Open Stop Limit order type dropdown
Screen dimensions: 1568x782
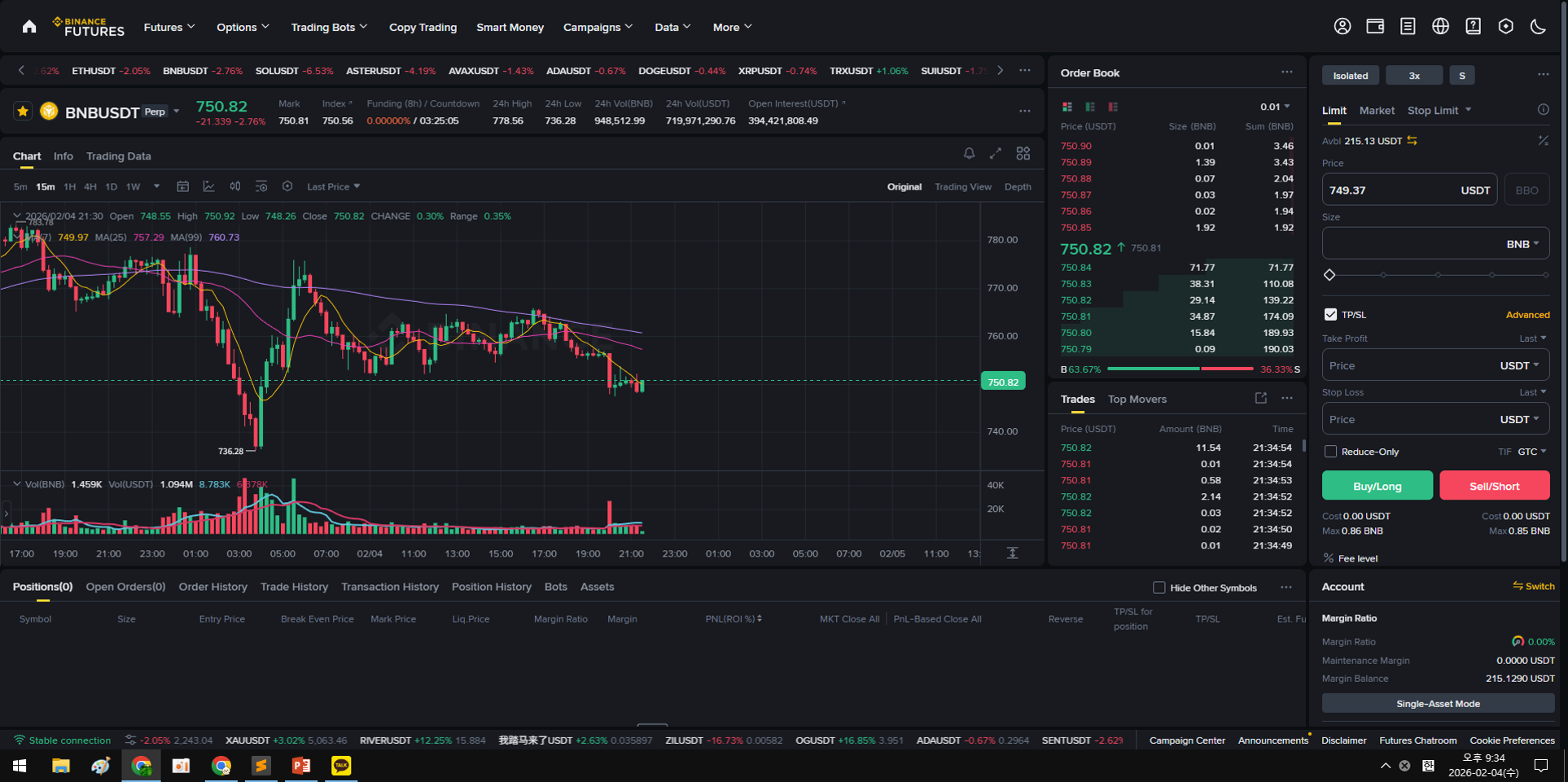coord(1439,110)
